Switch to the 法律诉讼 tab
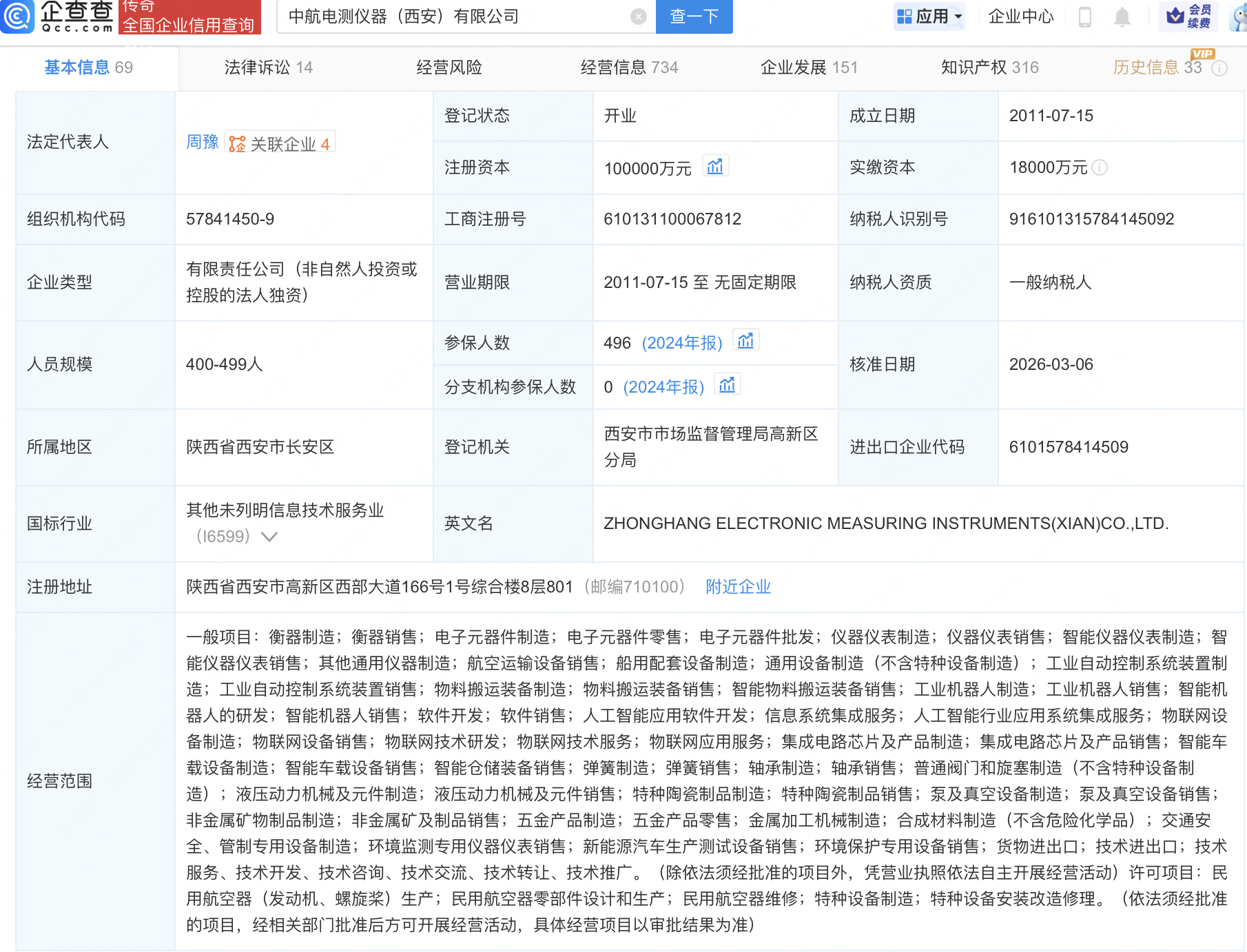The width and height of the screenshot is (1247, 952). (x=268, y=68)
